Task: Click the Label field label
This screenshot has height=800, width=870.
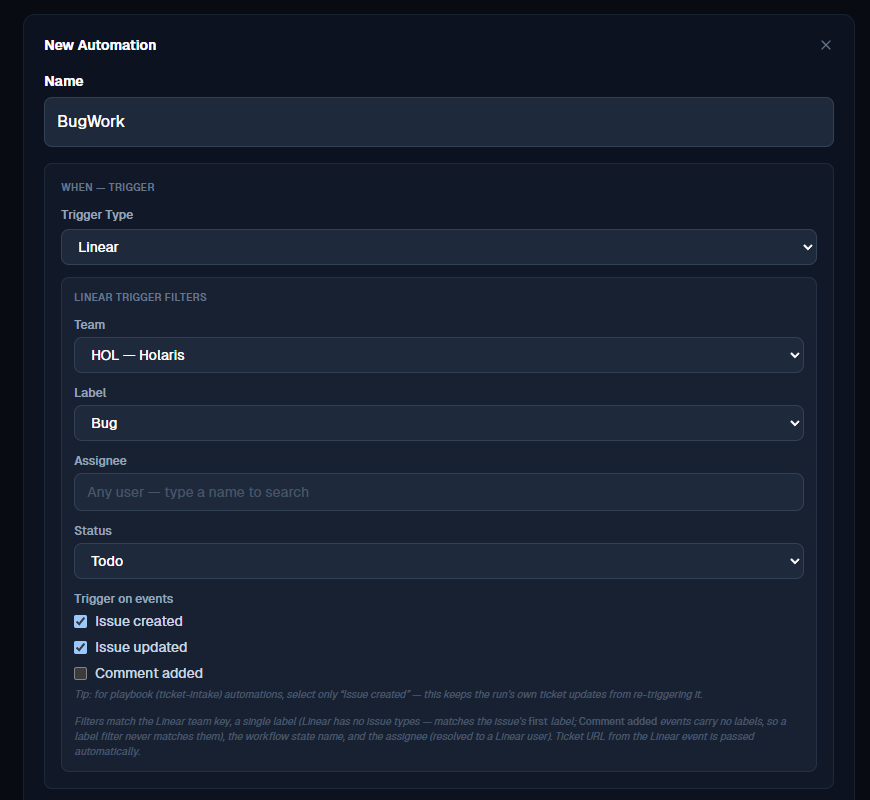Action: pyautogui.click(x=90, y=393)
